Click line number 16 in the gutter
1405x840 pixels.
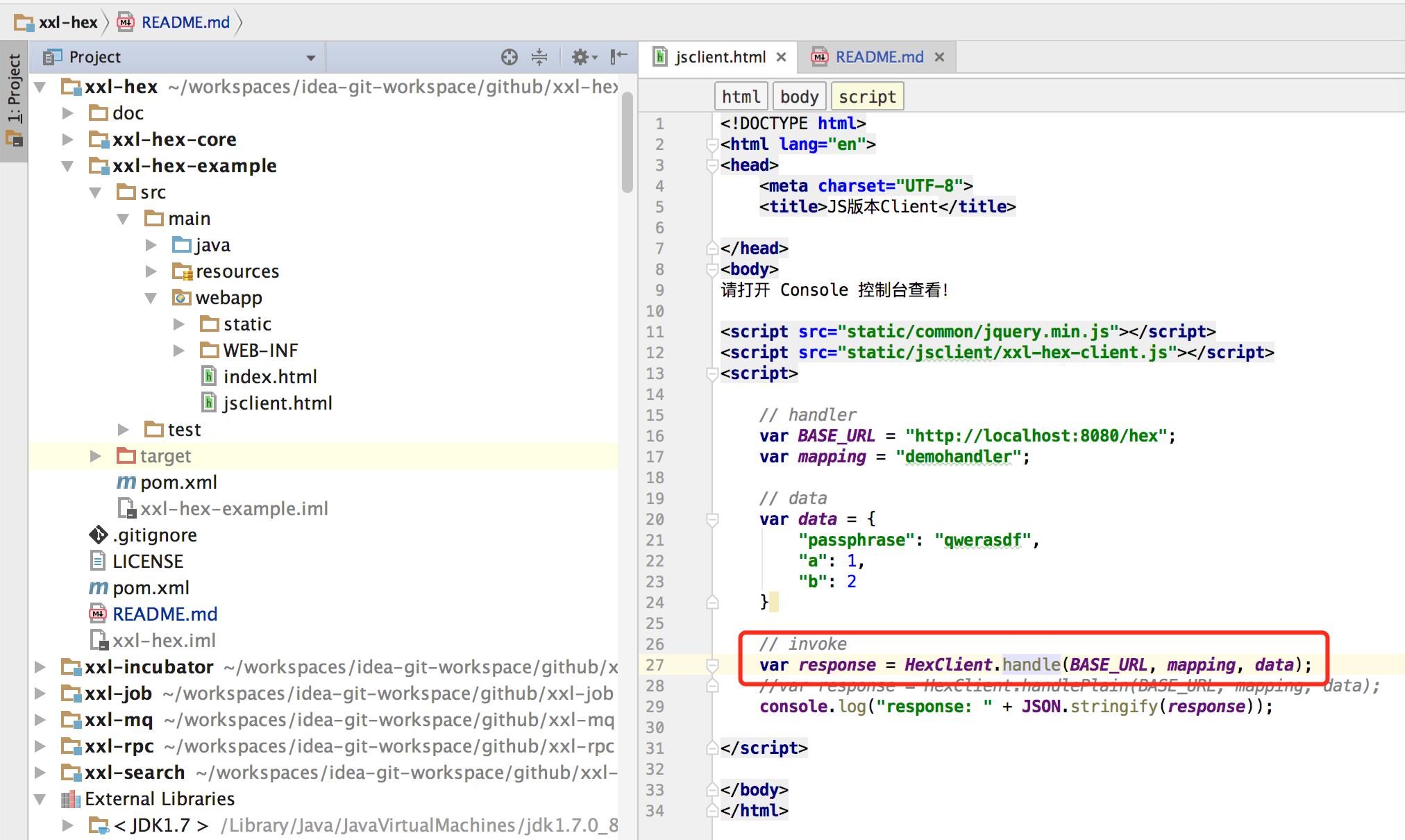pyautogui.click(x=655, y=436)
